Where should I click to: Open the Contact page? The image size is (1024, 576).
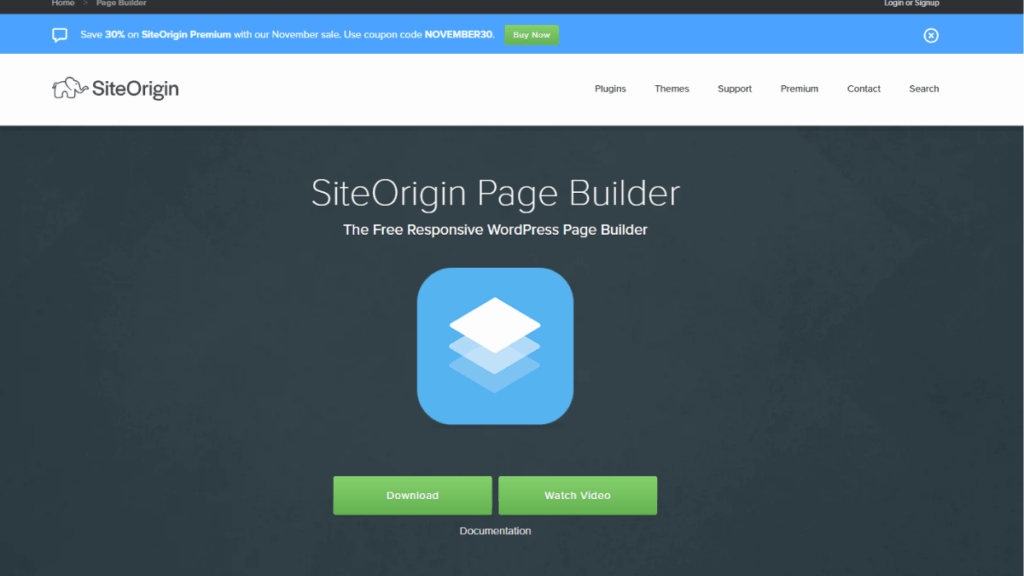click(x=863, y=88)
